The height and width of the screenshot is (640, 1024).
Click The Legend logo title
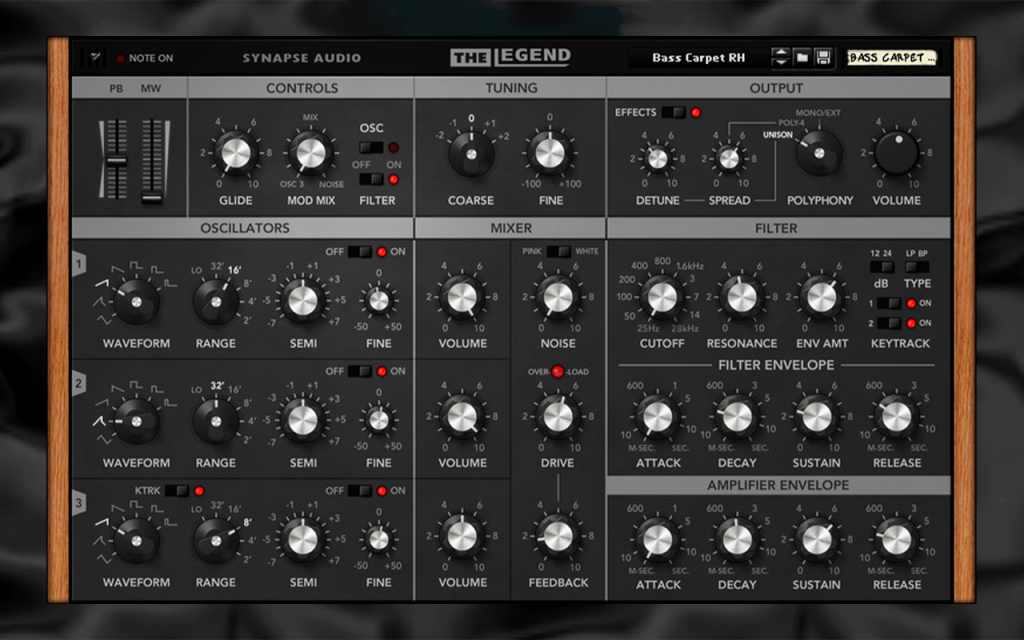pos(511,57)
